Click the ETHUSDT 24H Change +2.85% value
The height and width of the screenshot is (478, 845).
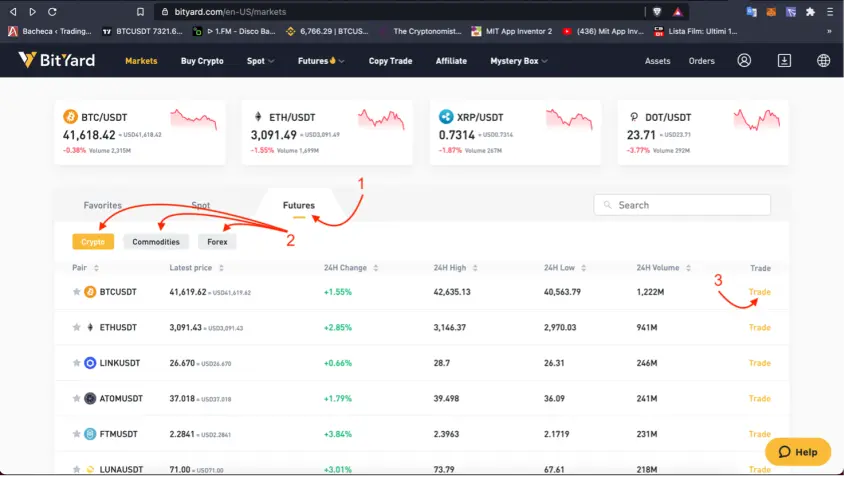coord(337,327)
